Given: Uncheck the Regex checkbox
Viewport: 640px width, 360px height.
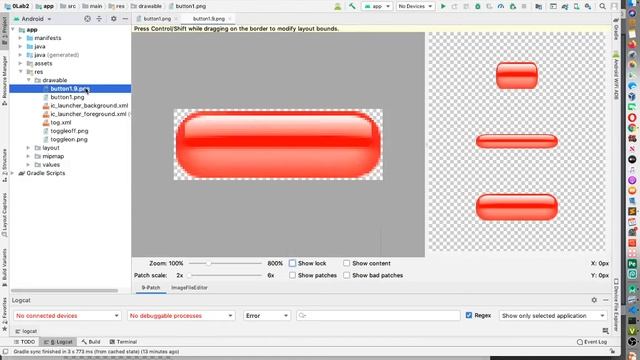Looking at the screenshot, I should point(469,315).
